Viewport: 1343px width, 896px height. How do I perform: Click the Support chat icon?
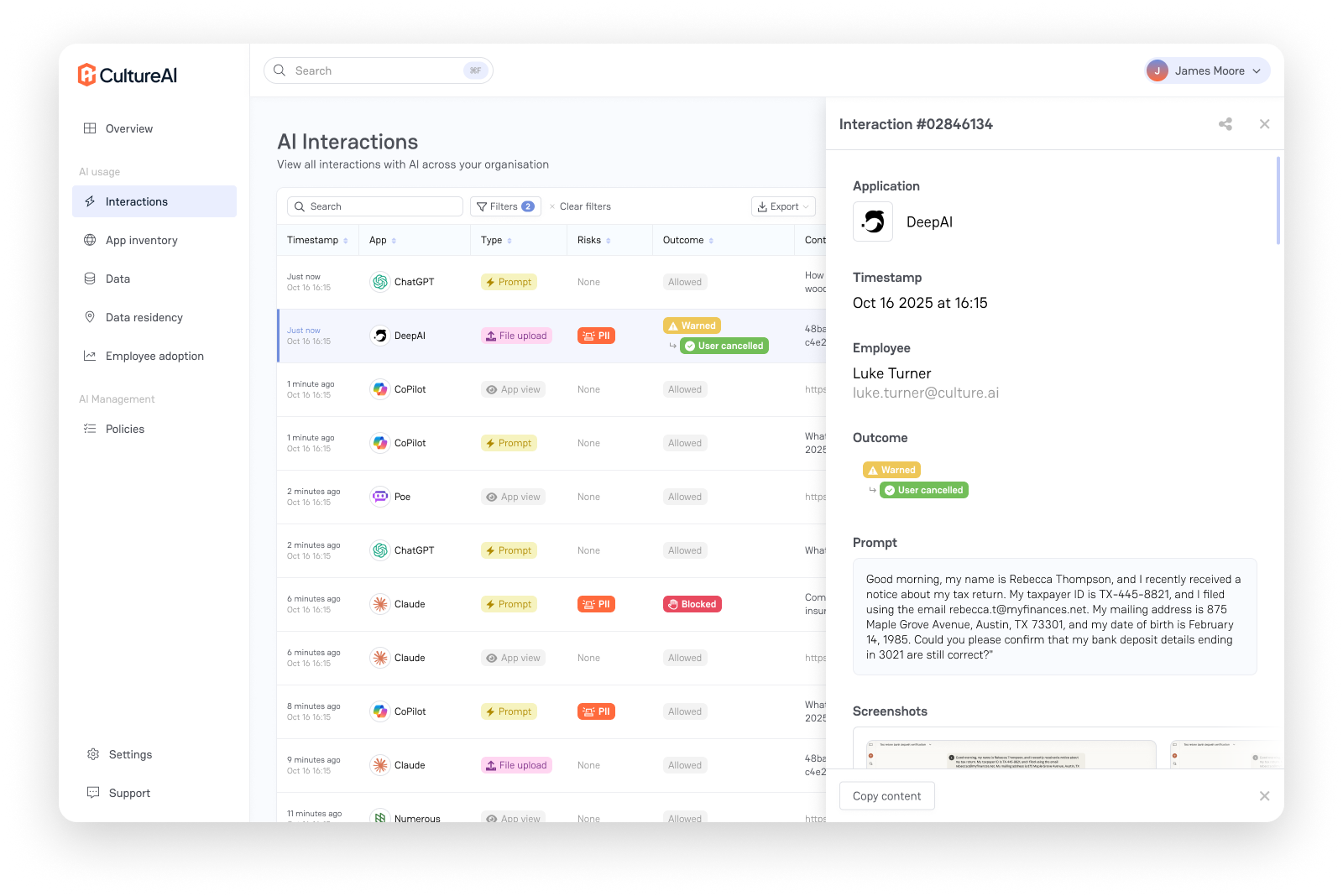click(93, 793)
